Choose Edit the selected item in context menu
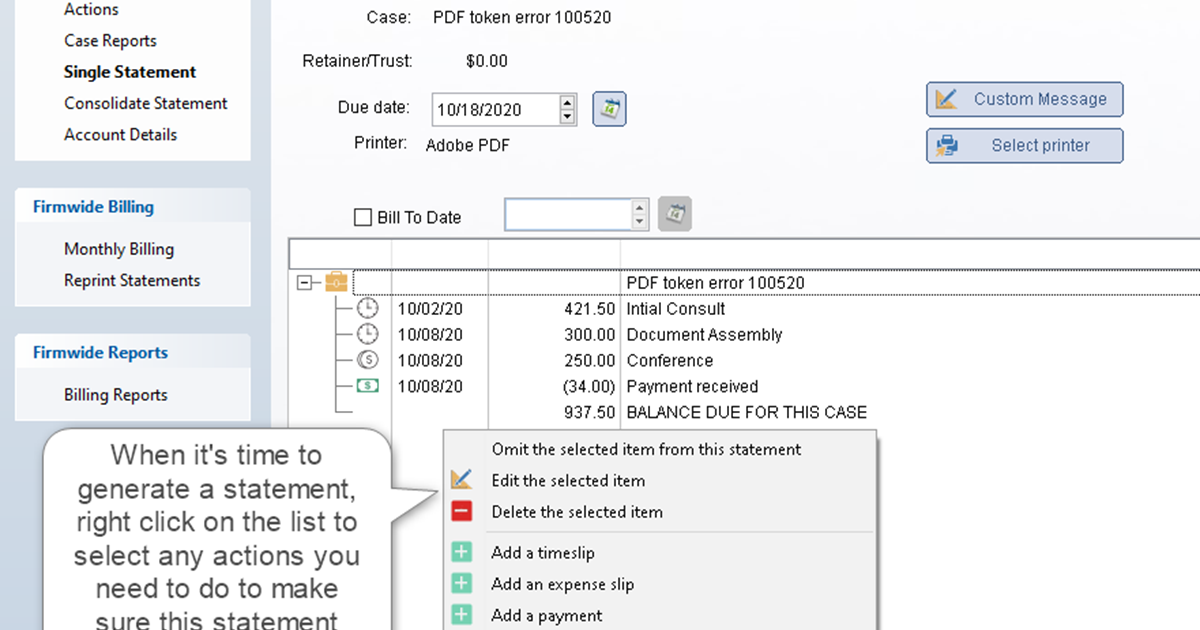 pyautogui.click(x=568, y=480)
